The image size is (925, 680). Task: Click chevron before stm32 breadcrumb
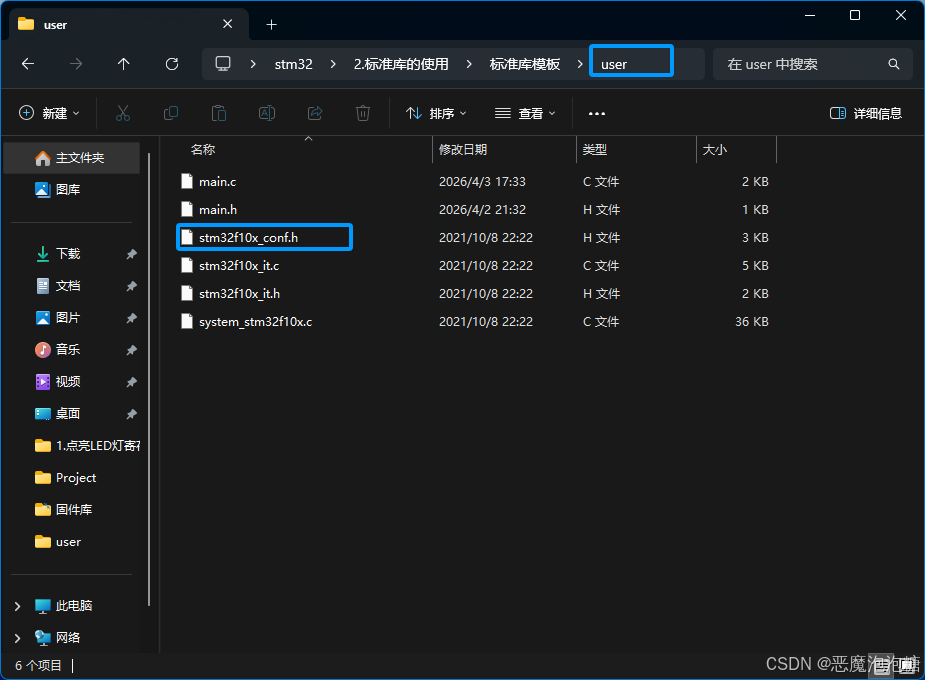coord(253,64)
